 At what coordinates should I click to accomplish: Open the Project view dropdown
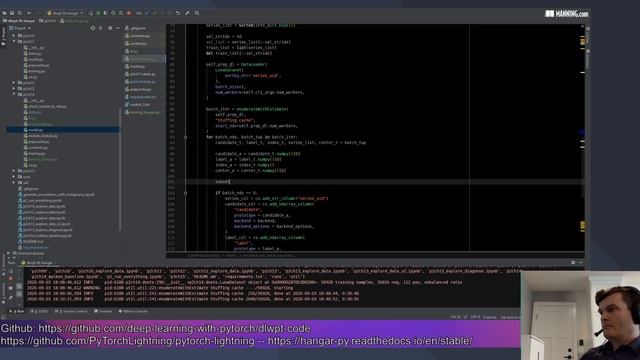20,28
